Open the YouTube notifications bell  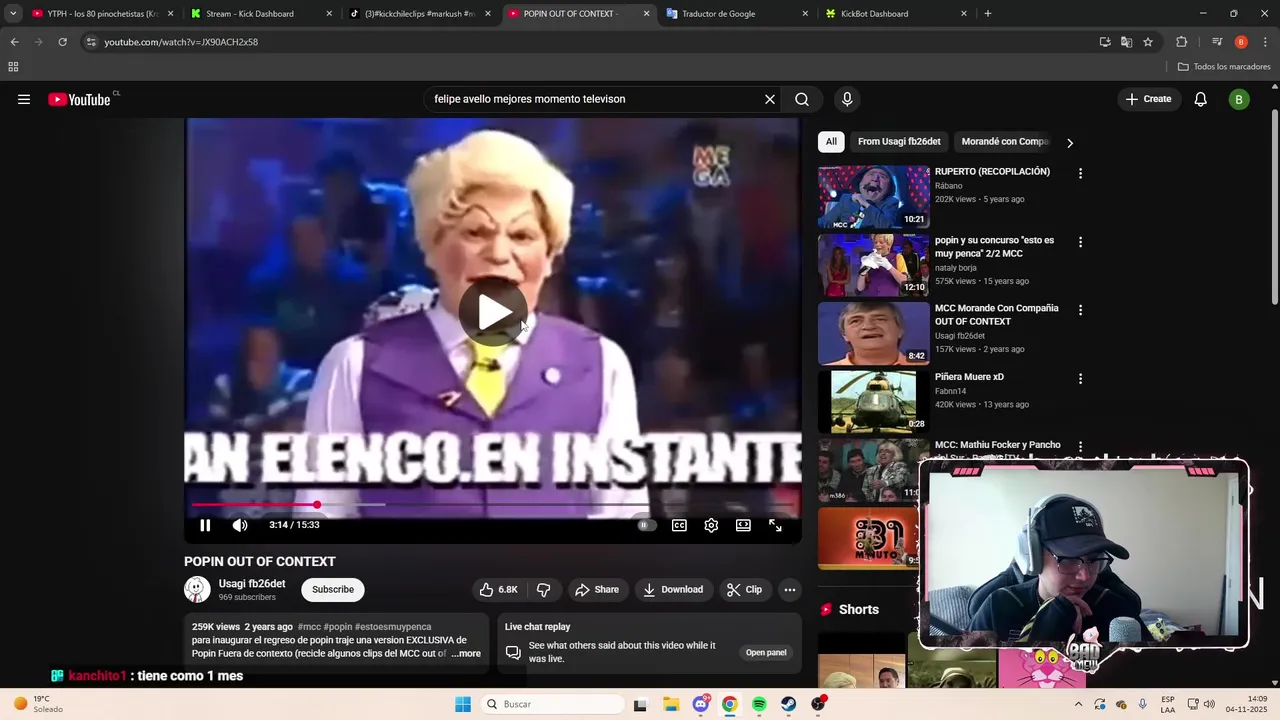pyautogui.click(x=1201, y=99)
